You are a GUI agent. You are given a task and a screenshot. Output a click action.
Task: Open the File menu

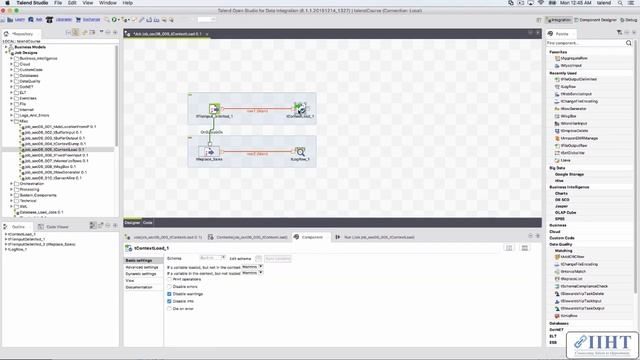[58, 3]
